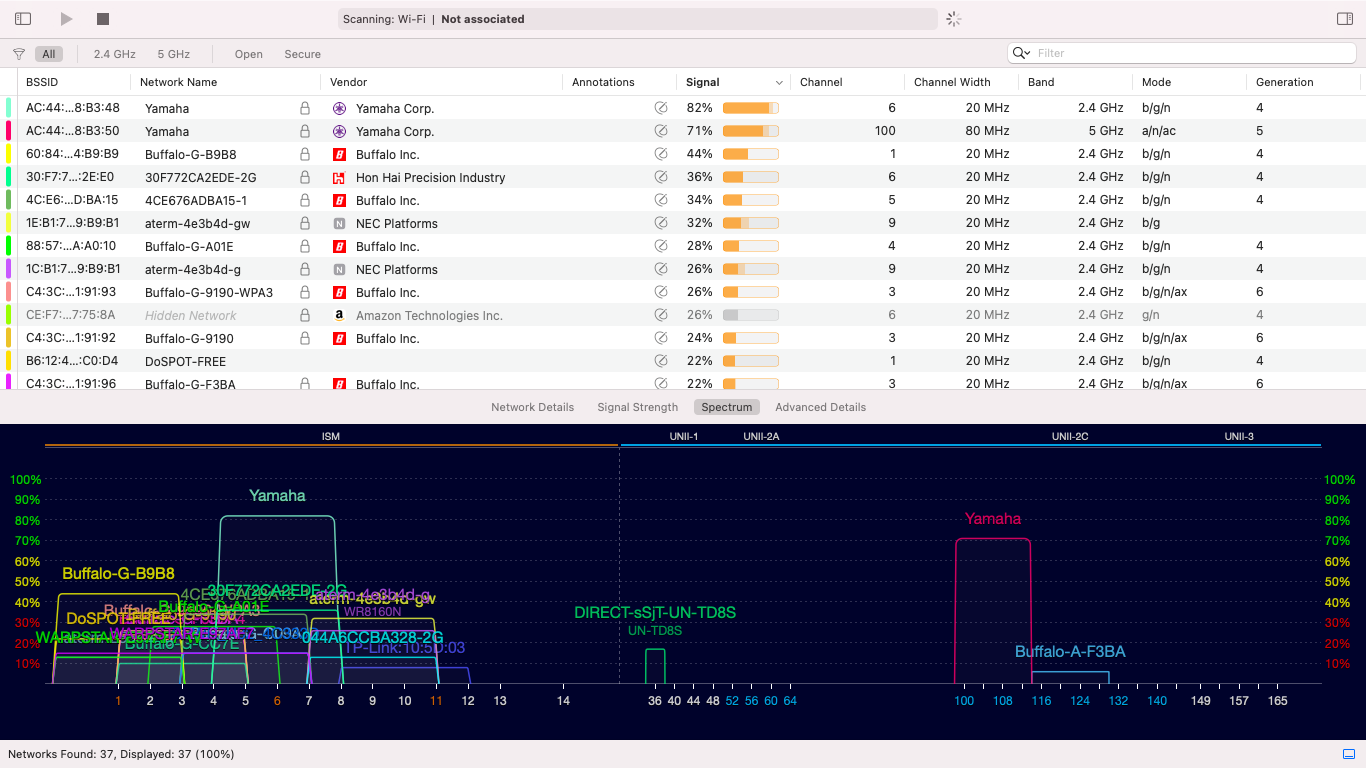Select the All filter
This screenshot has width=1366, height=768.
(49, 54)
